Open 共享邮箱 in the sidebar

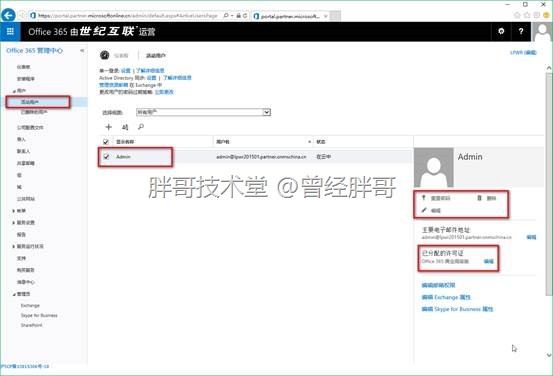click(26, 163)
